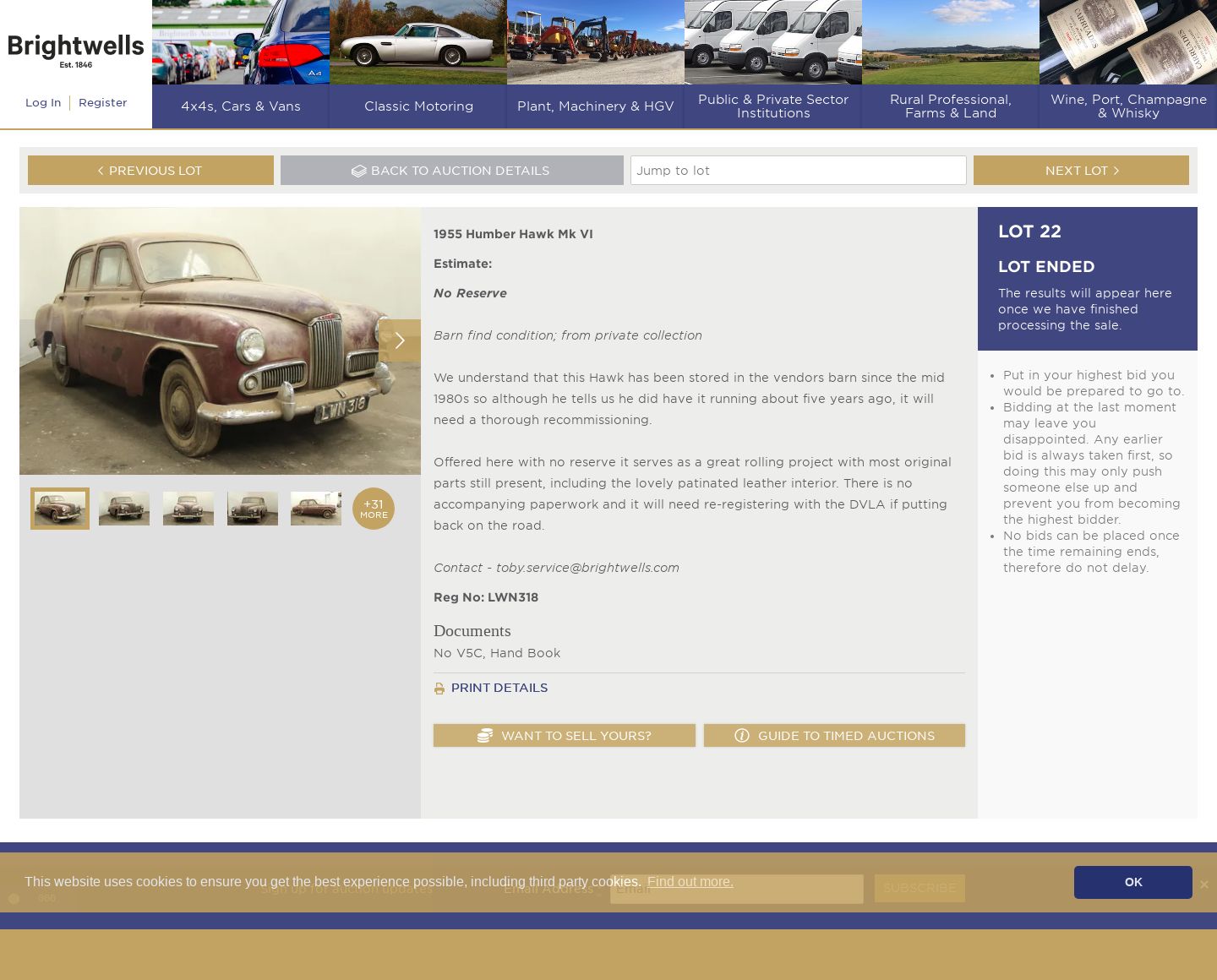Select the fourth car thumbnail
Screen dimensions: 1217x980
[253, 509]
